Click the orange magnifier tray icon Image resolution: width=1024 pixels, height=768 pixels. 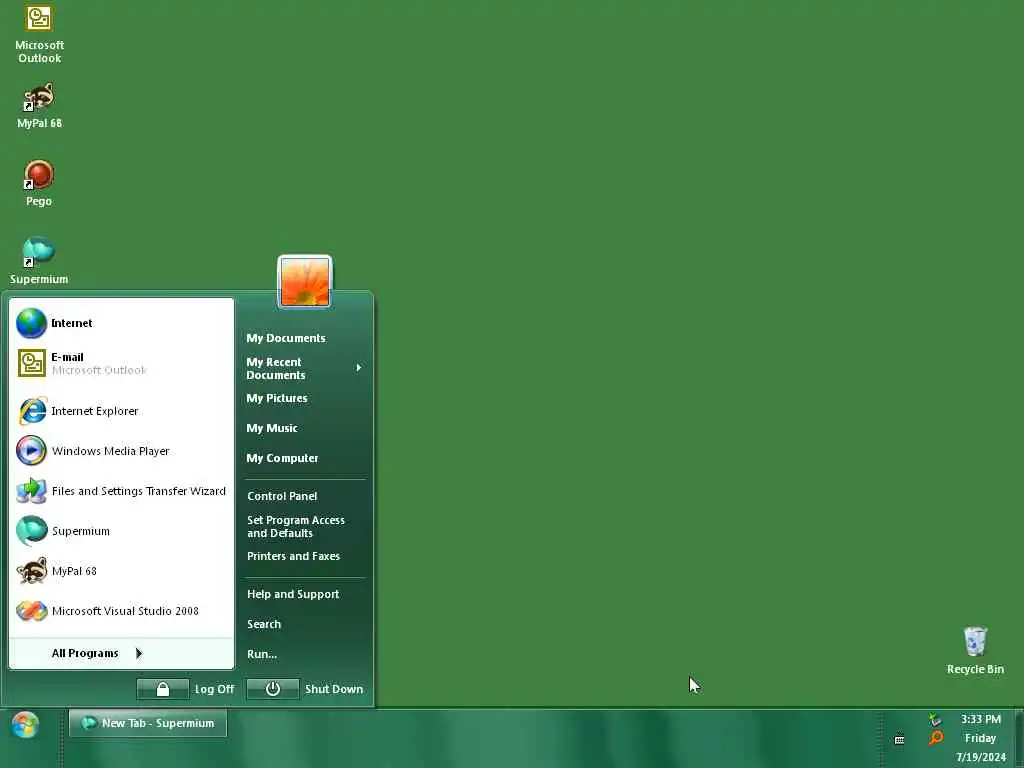(936, 738)
